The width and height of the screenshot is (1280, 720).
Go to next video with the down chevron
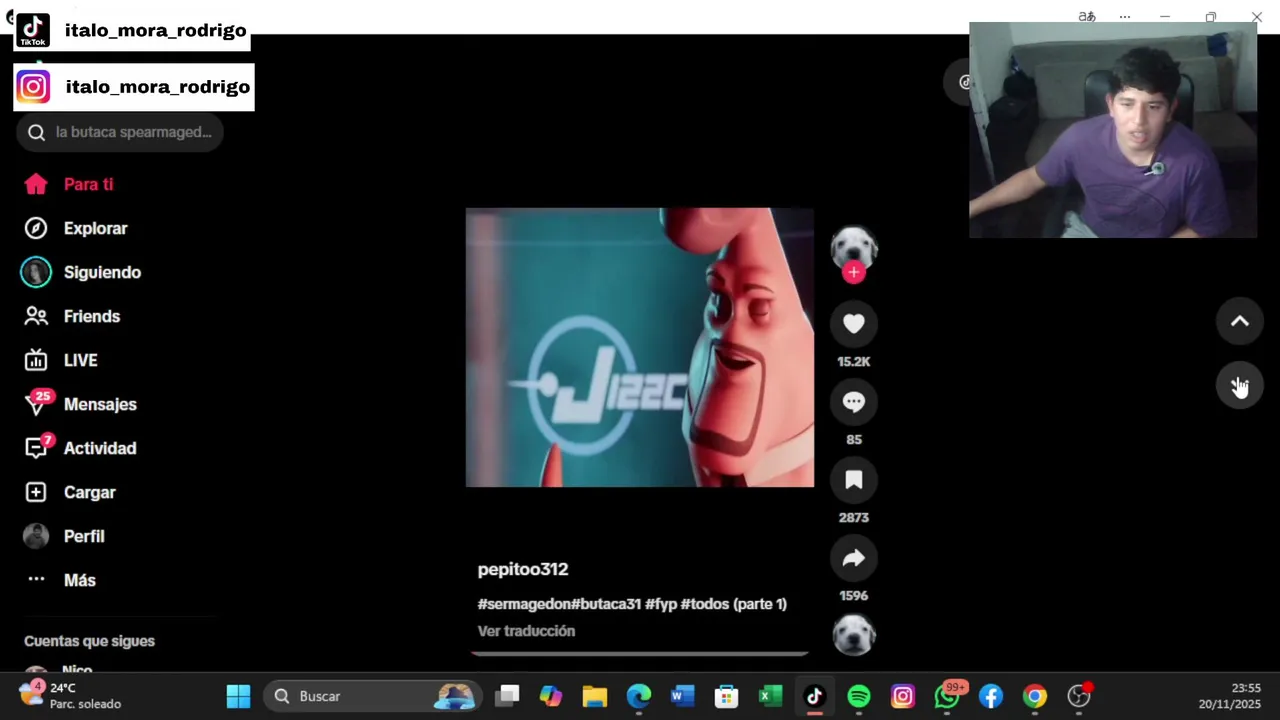(1240, 385)
